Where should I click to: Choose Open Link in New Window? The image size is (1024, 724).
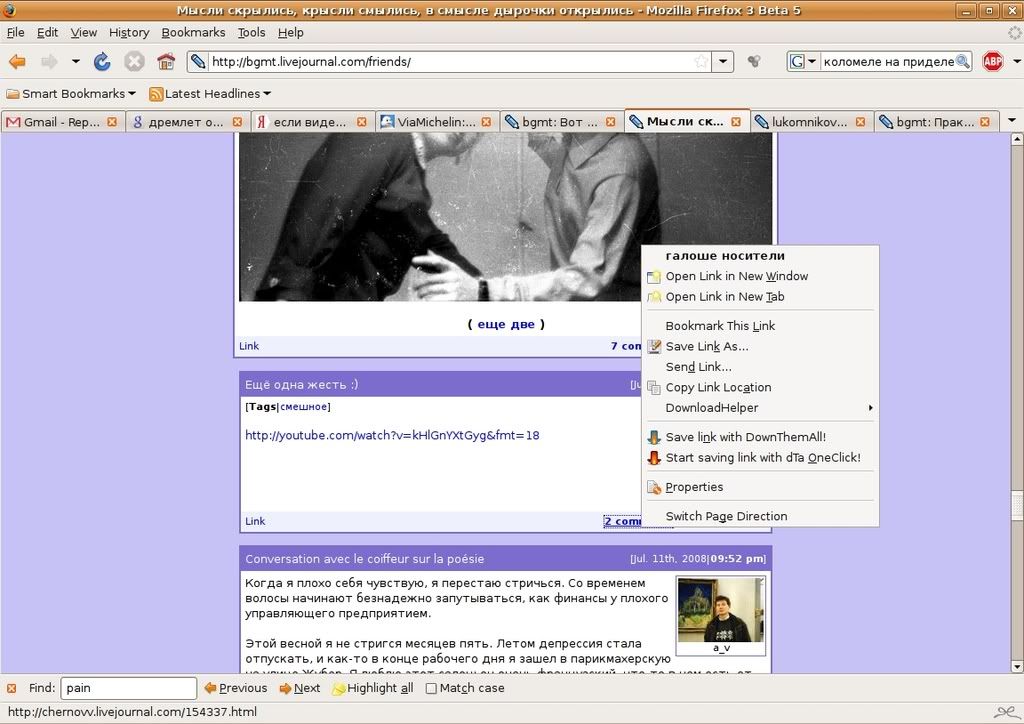tap(760, 276)
